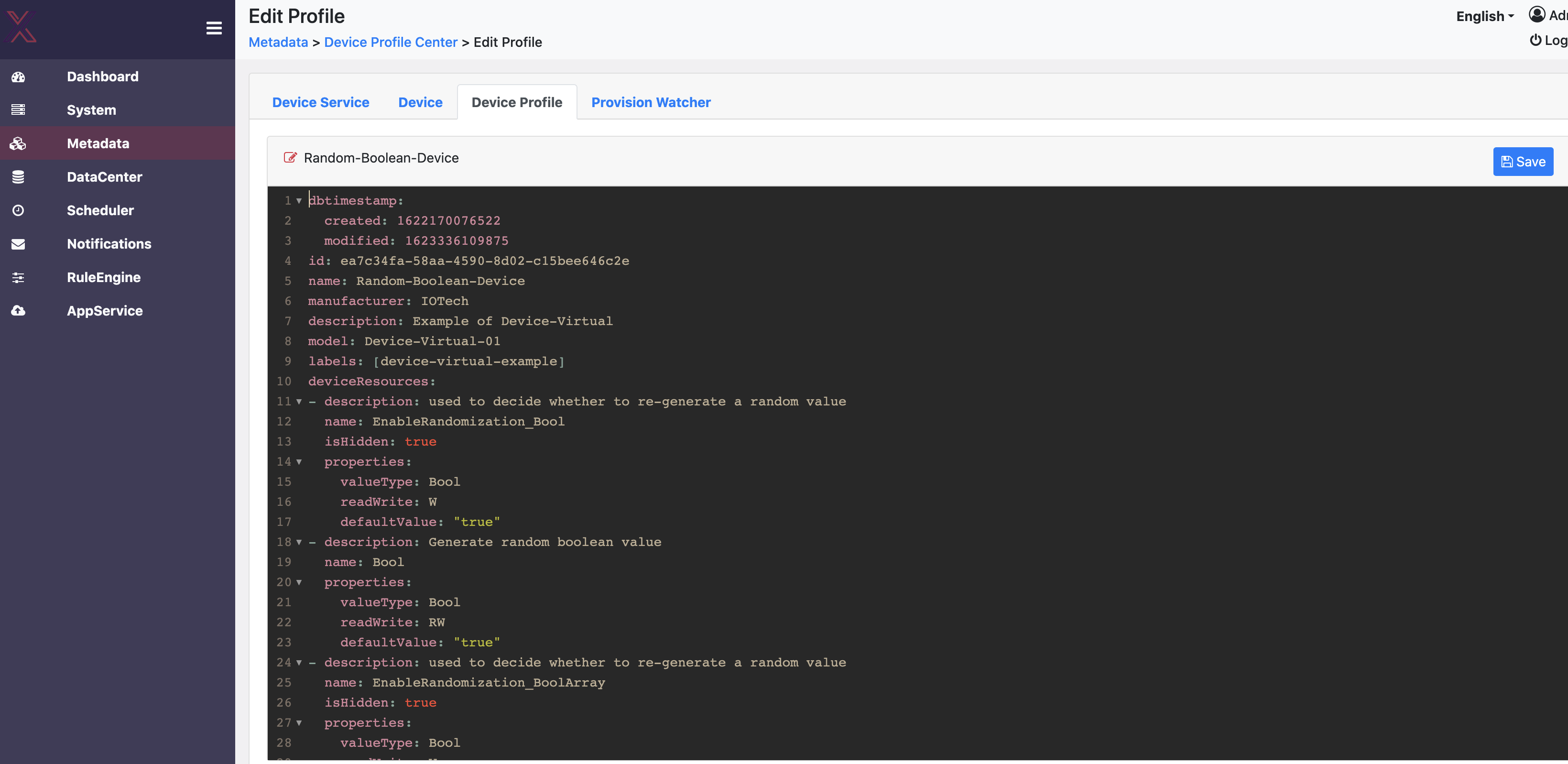
Task: Open the Notifications envelope icon
Action: 18,243
